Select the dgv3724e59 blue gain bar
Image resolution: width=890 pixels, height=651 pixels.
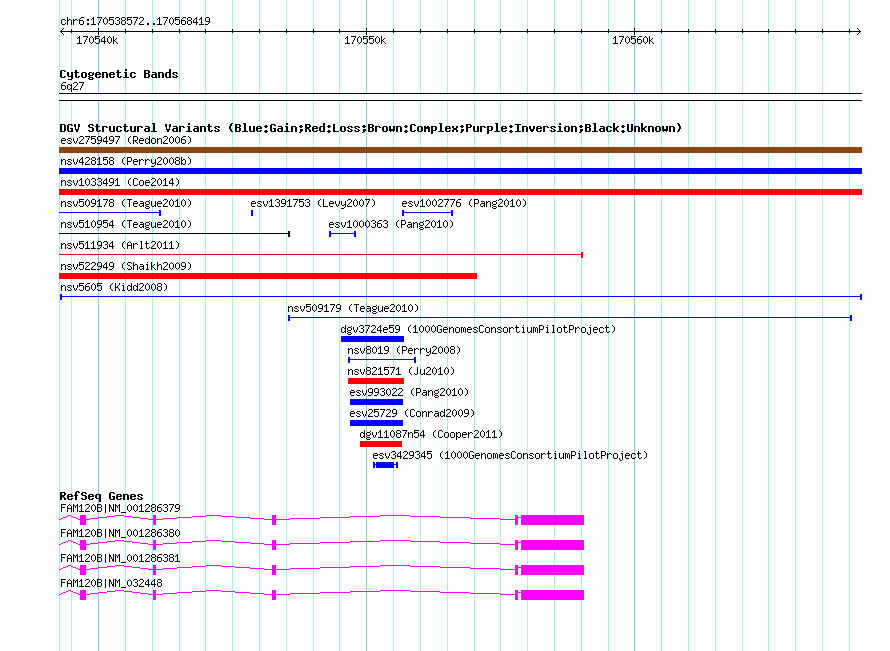(372, 339)
